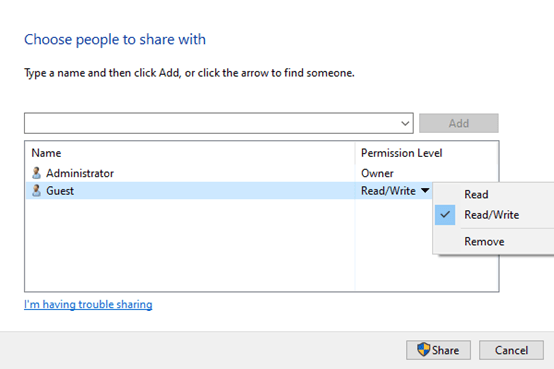Expand Guest permission level arrow

(x=425, y=191)
